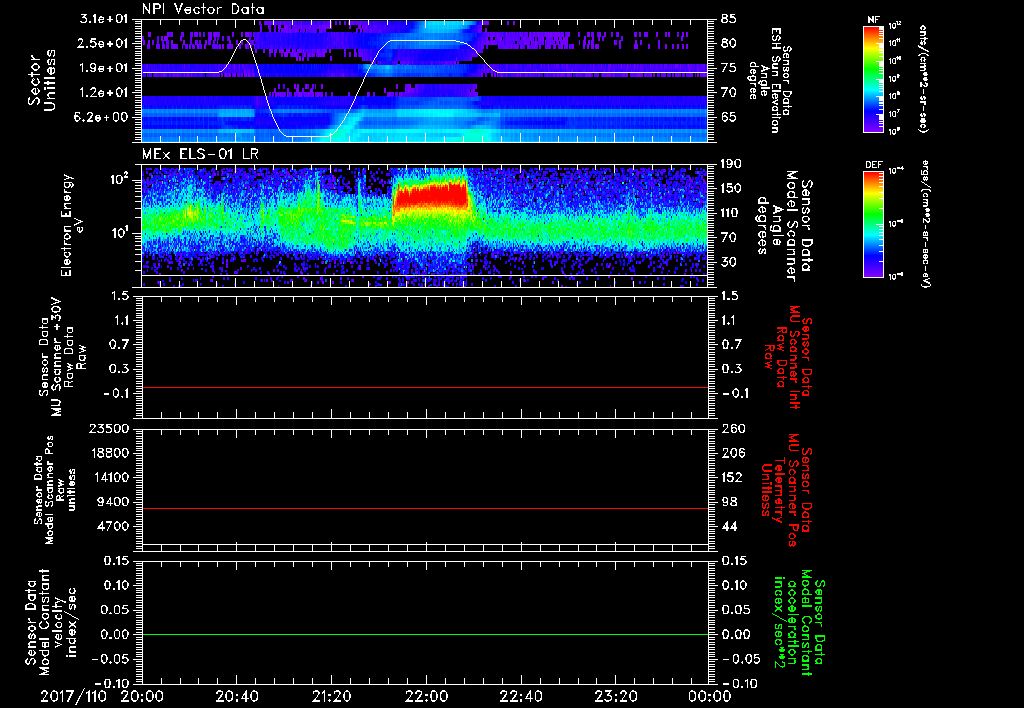1024x708 pixels.
Task: Select the 20:00 time axis label
Action: pyautogui.click(x=142, y=696)
